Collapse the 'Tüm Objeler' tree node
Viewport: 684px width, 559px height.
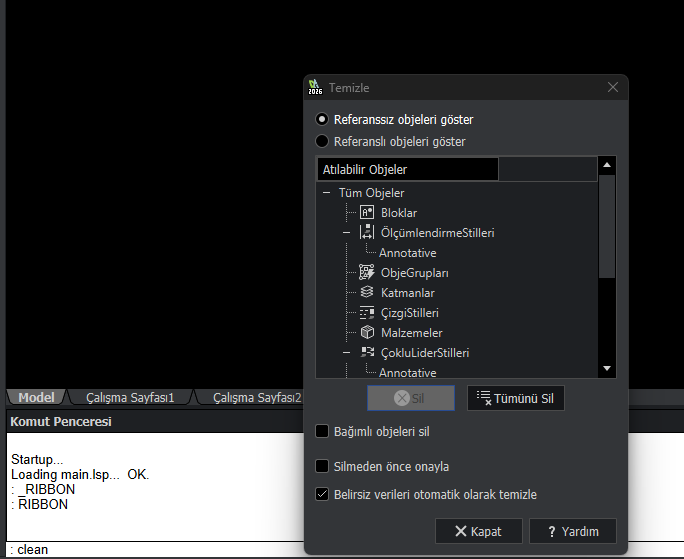[x=326, y=192]
